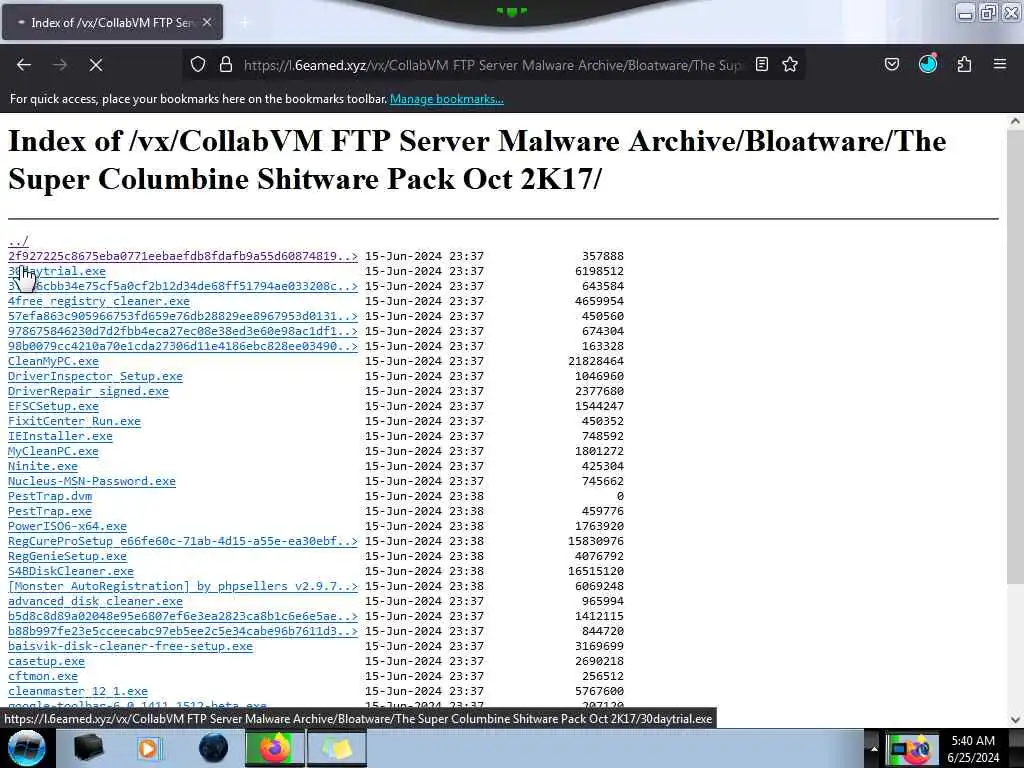Open Firefox from the taskbar
This screenshot has width=1024, height=768.
(x=275, y=748)
